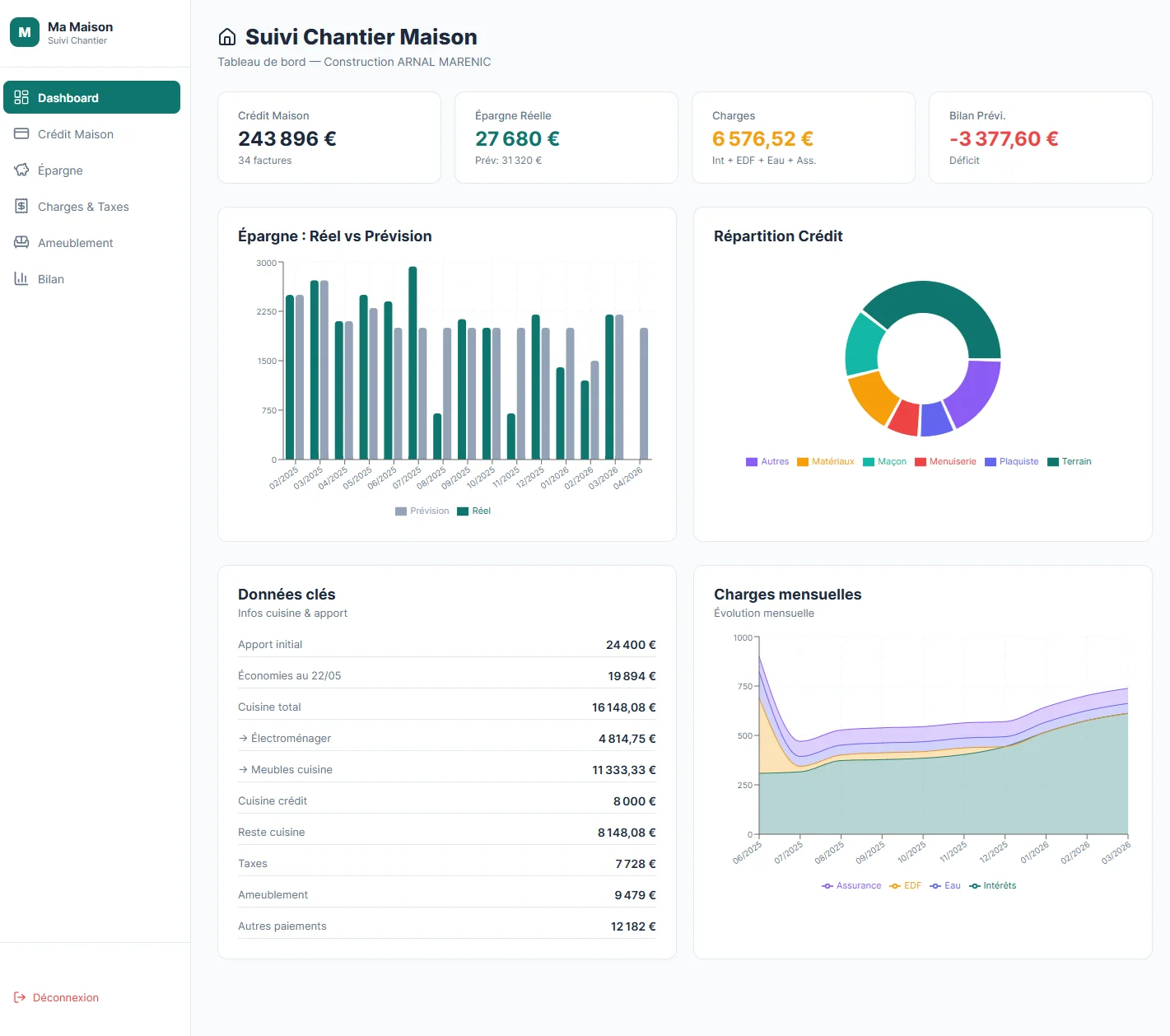
Task: Open the Épargne menu item
Action: (x=60, y=170)
